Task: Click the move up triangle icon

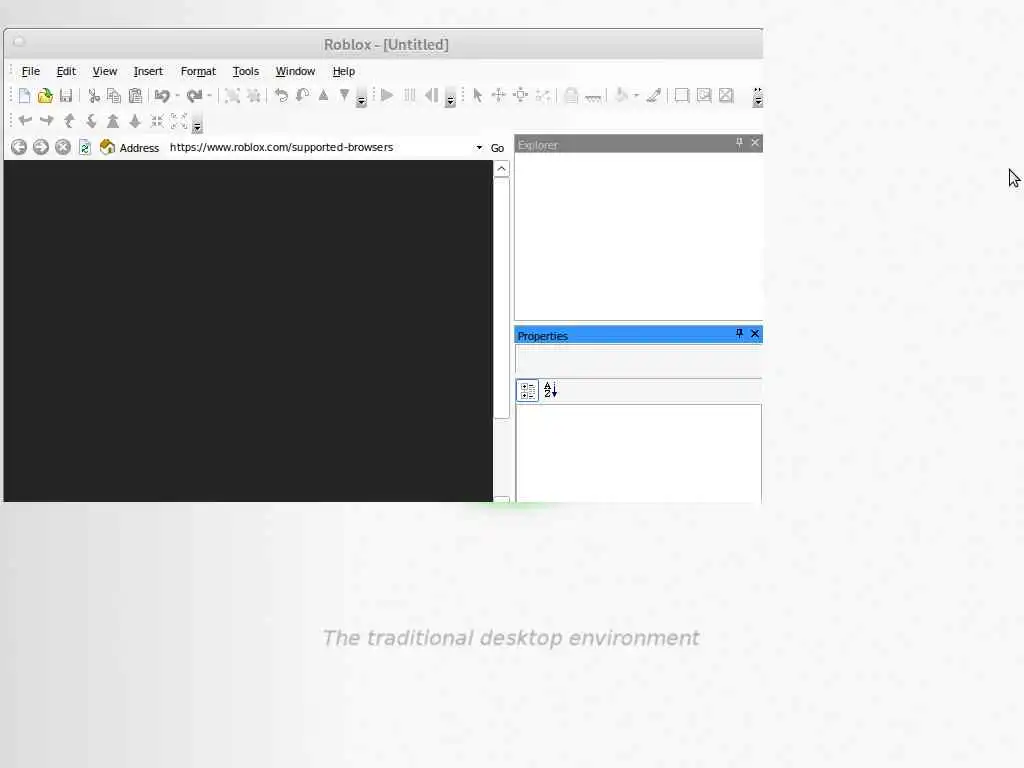Action: click(x=323, y=95)
